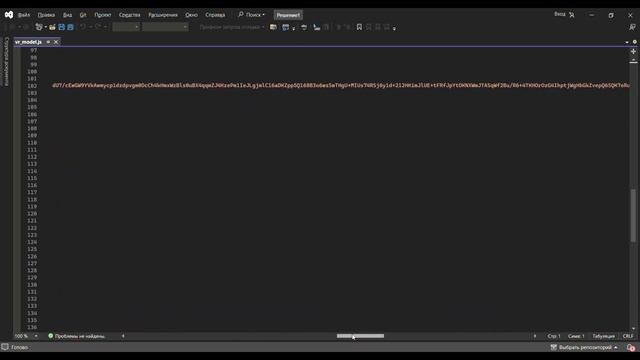Click the Save All icon

point(70,27)
